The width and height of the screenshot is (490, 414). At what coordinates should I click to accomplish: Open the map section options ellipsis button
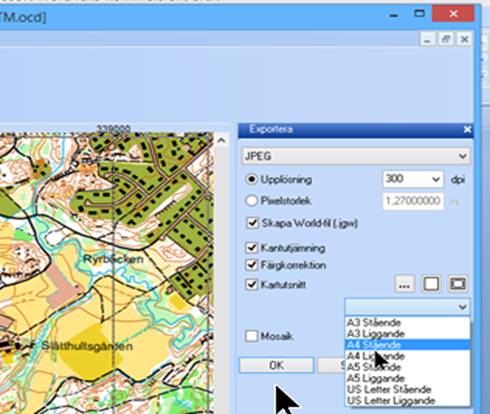pos(404,284)
